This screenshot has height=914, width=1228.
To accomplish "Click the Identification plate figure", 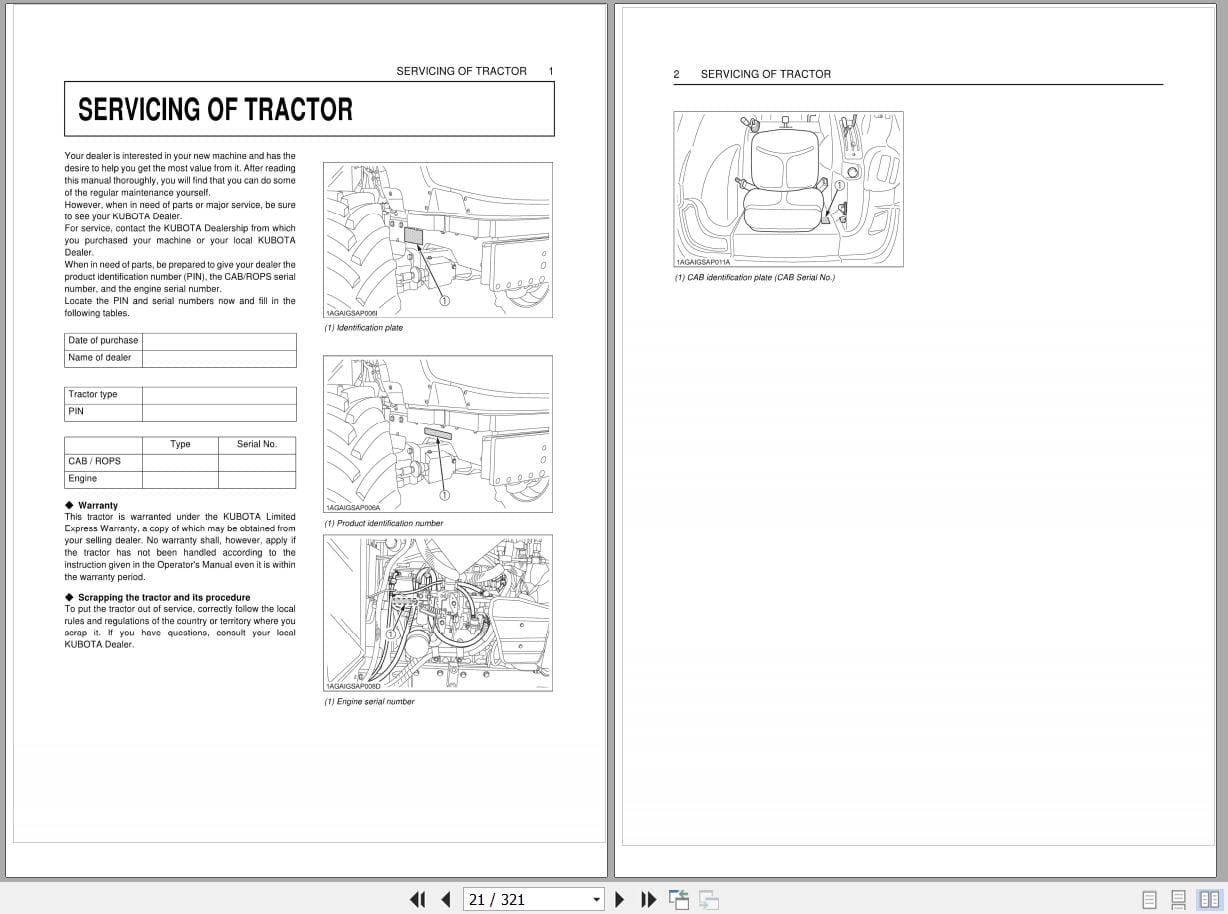I will click(x=437, y=240).
